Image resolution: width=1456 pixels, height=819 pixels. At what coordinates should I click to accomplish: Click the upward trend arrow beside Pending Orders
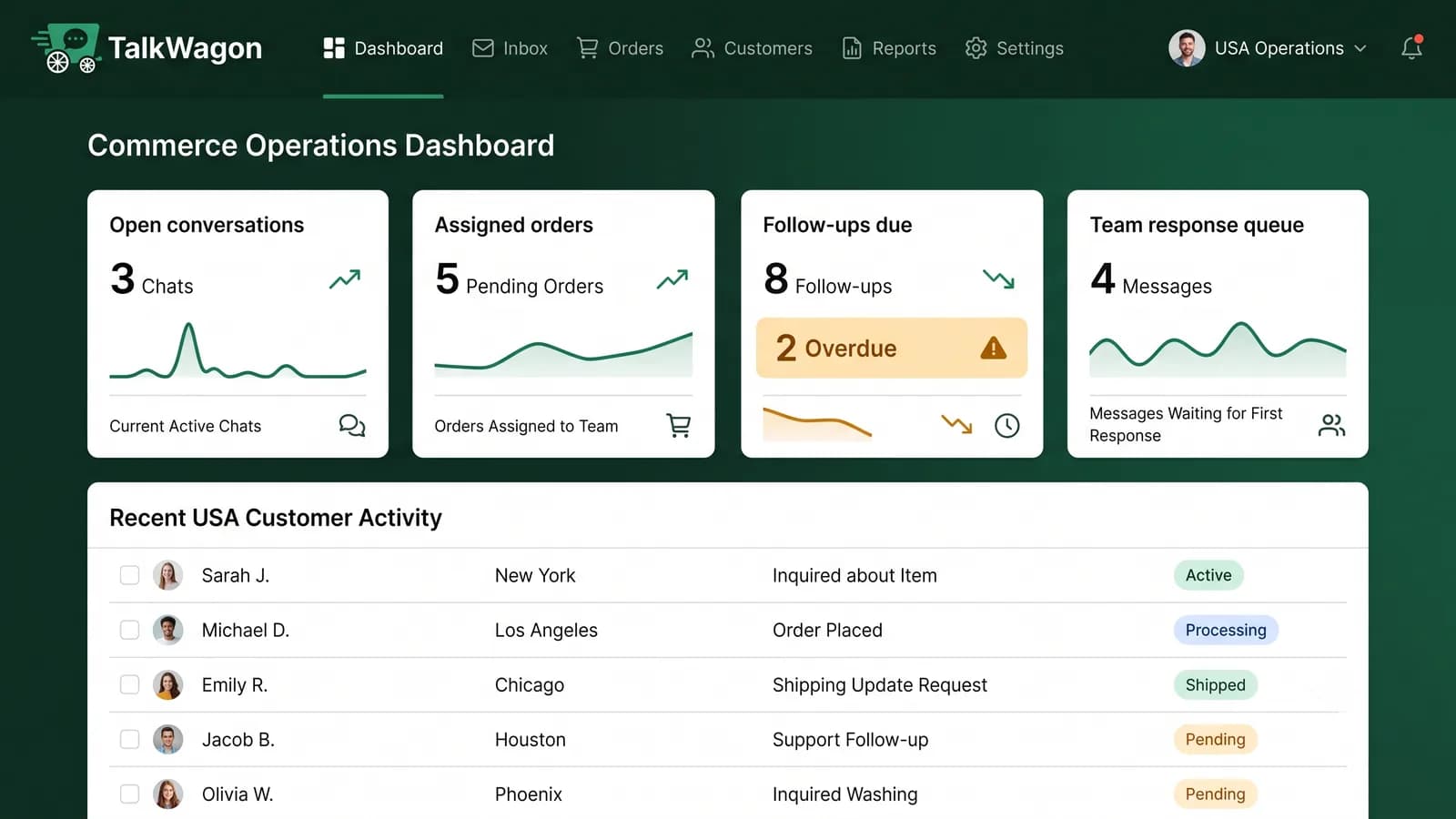coord(672,278)
